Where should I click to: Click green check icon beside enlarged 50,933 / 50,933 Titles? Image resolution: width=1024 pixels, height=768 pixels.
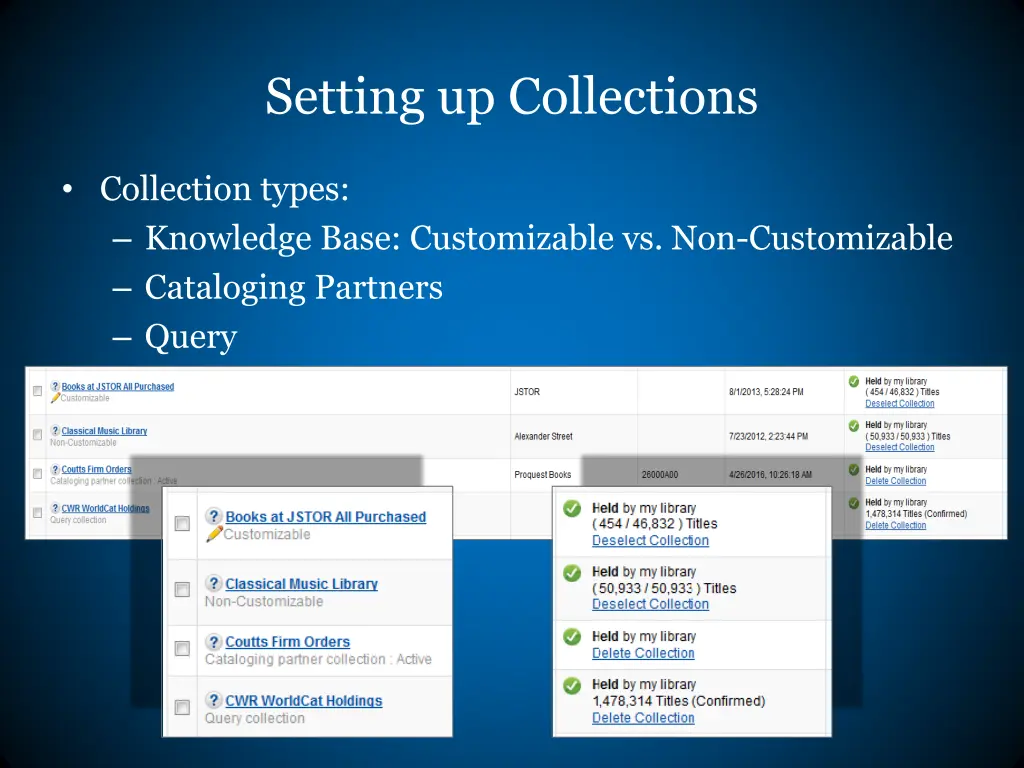pyautogui.click(x=572, y=572)
